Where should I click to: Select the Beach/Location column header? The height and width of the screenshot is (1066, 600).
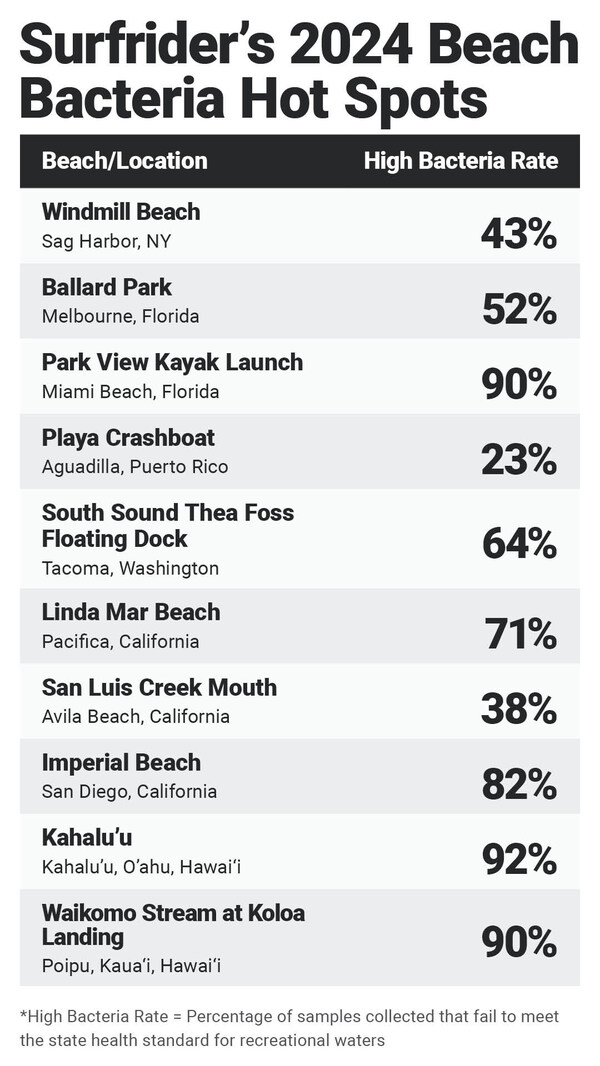[x=125, y=161]
